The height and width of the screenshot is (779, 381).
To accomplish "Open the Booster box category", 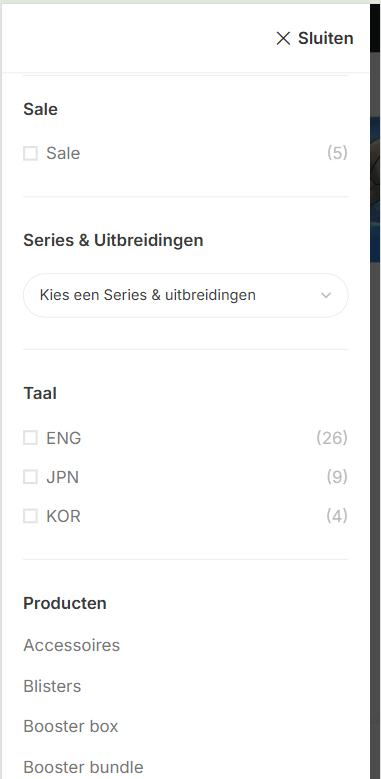I will pyautogui.click(x=71, y=726).
